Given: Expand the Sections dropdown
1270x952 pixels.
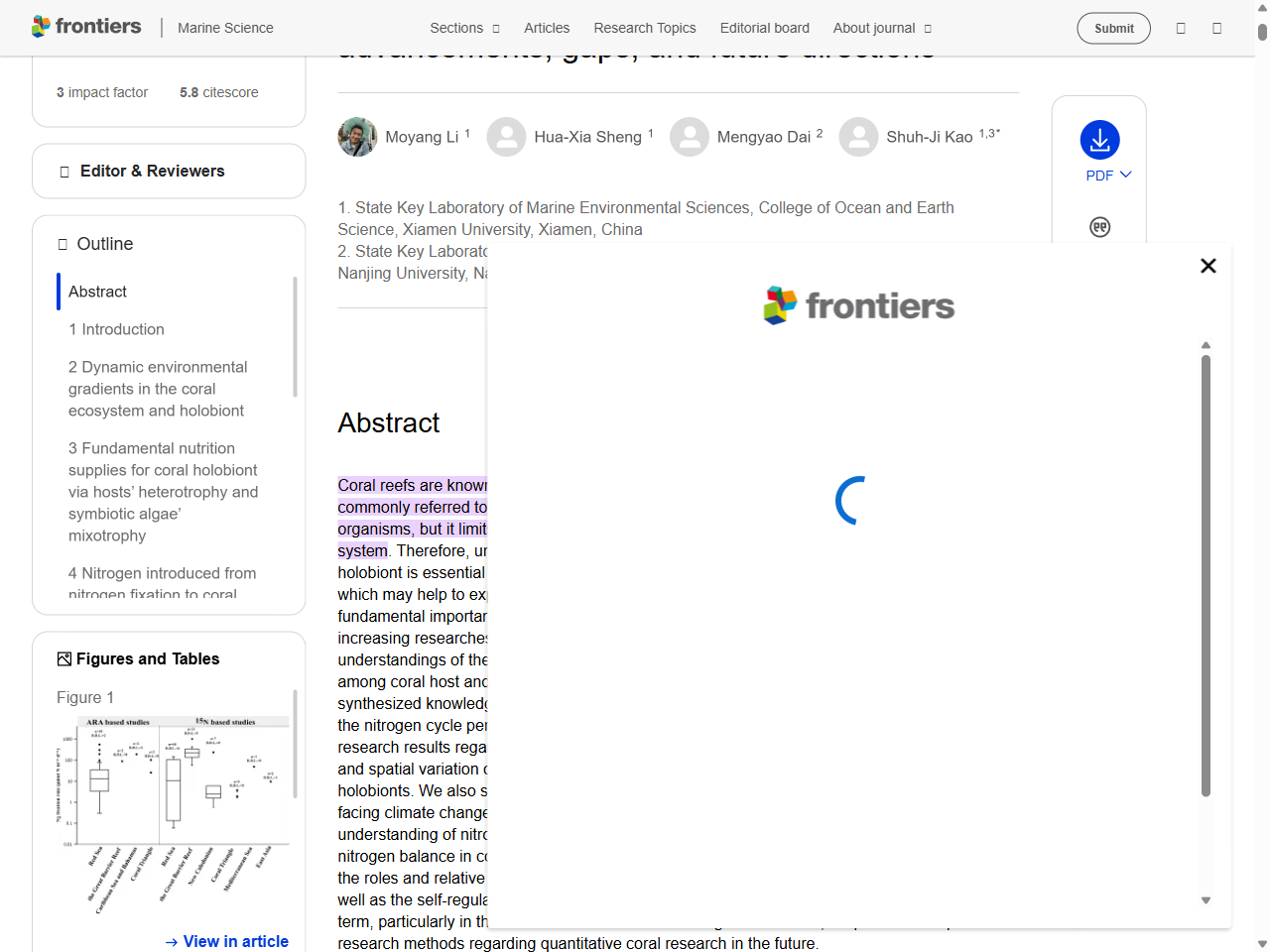Looking at the screenshot, I should click(464, 28).
